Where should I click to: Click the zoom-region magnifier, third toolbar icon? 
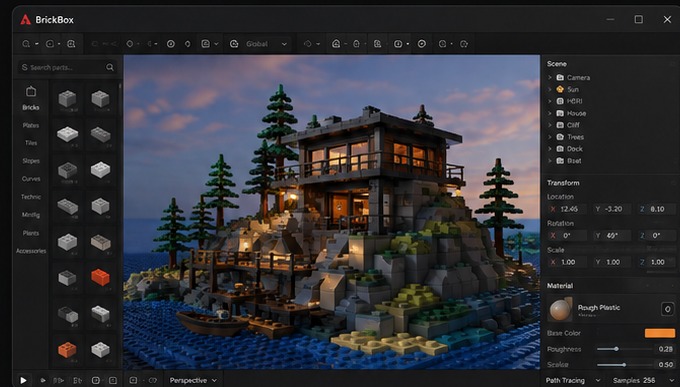(x=71, y=44)
